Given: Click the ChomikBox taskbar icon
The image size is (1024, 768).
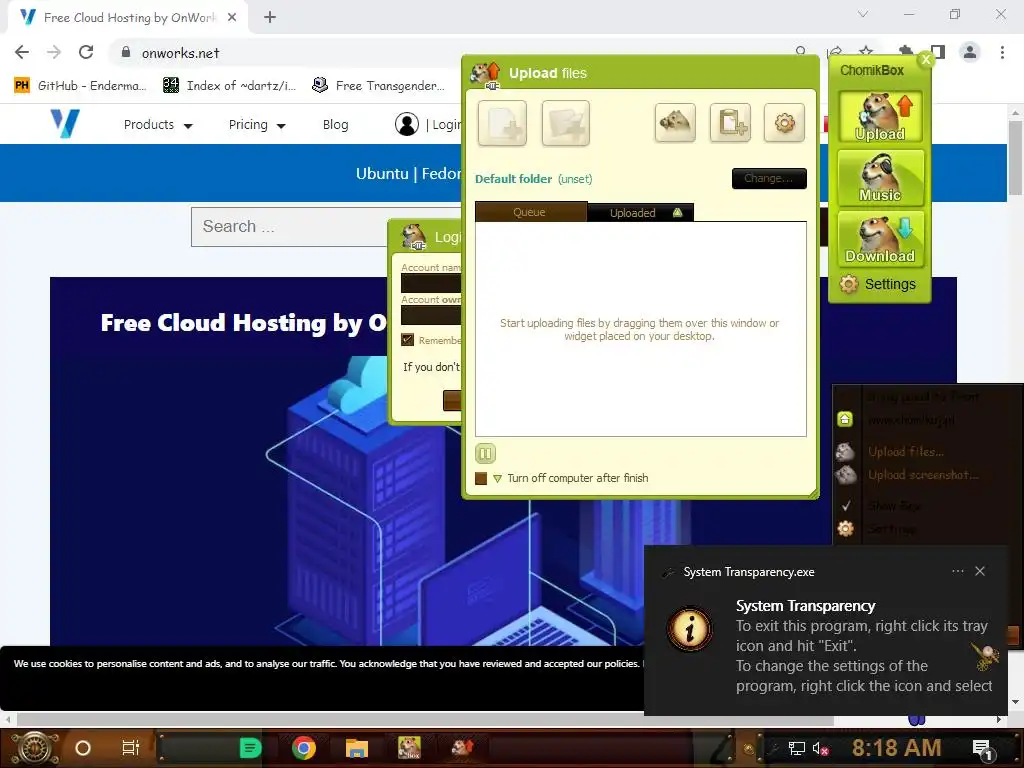Looking at the screenshot, I should pyautogui.click(x=409, y=748).
